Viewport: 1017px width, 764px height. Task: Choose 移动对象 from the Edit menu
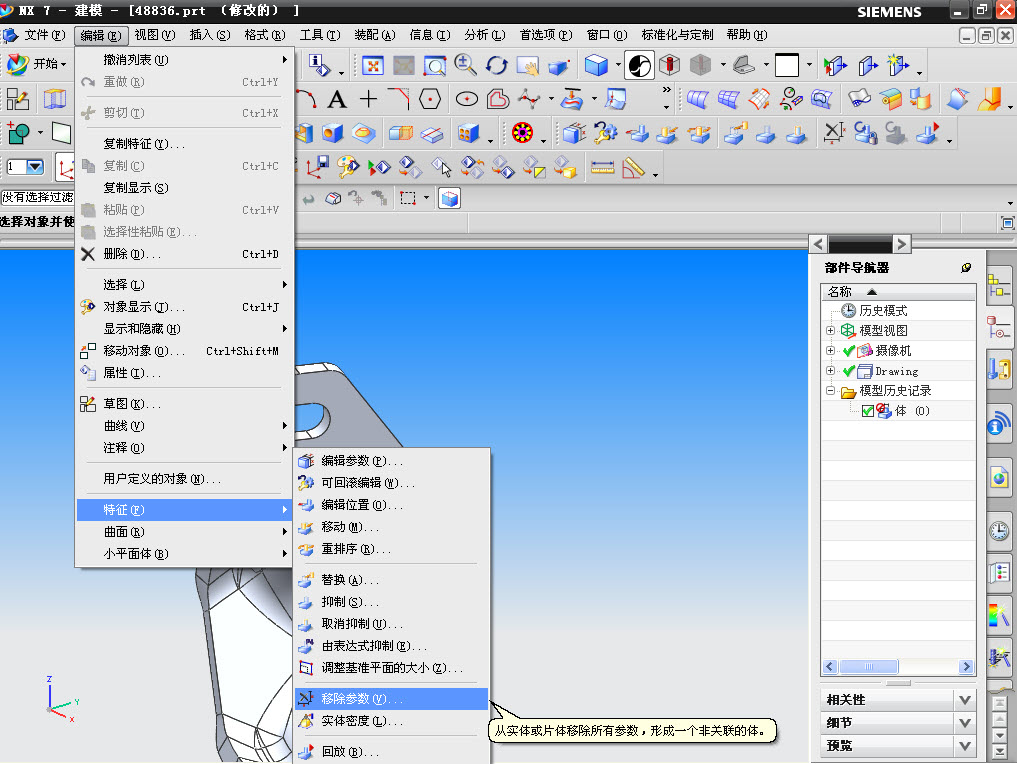pos(184,351)
